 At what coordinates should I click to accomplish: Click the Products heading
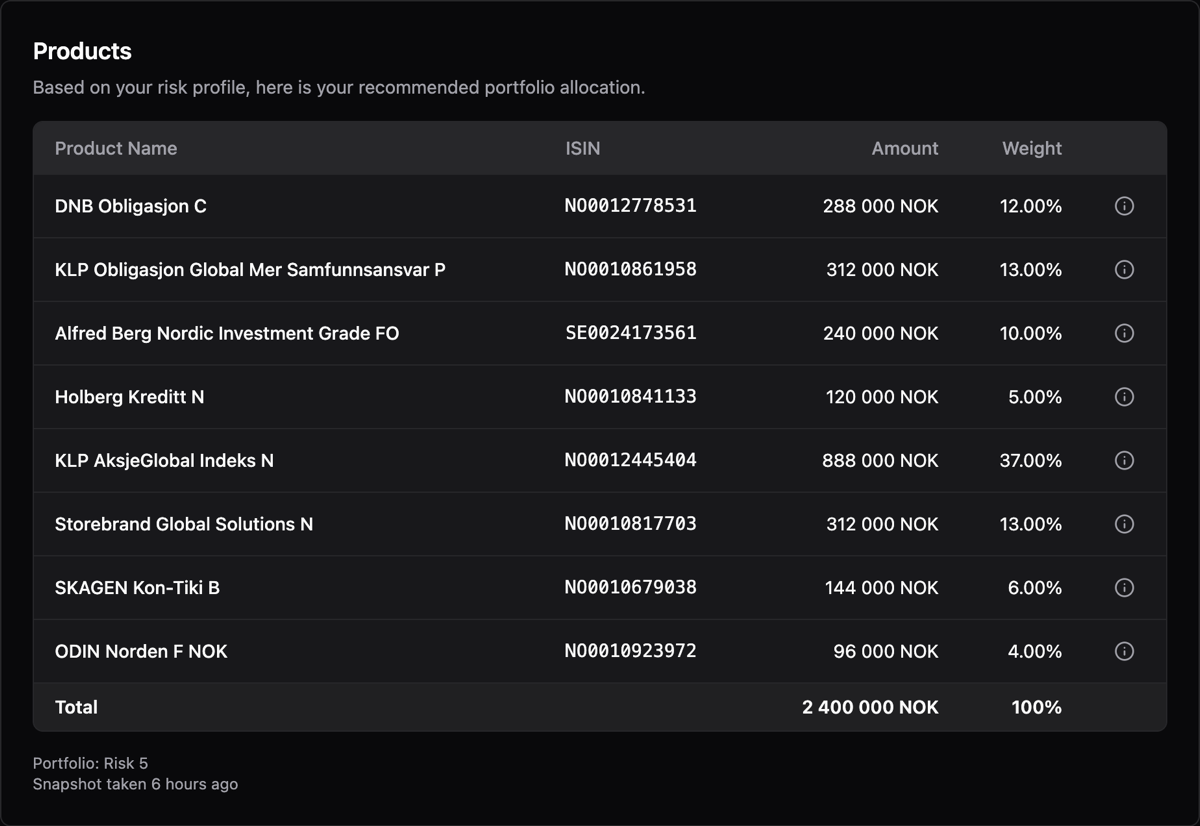point(82,51)
